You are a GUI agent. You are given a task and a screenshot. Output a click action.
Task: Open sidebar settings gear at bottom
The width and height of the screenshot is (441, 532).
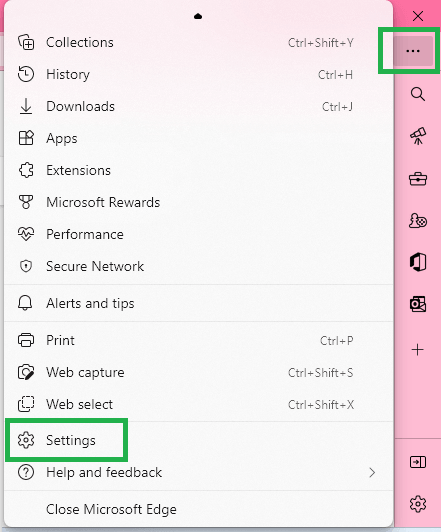pyautogui.click(x=418, y=504)
